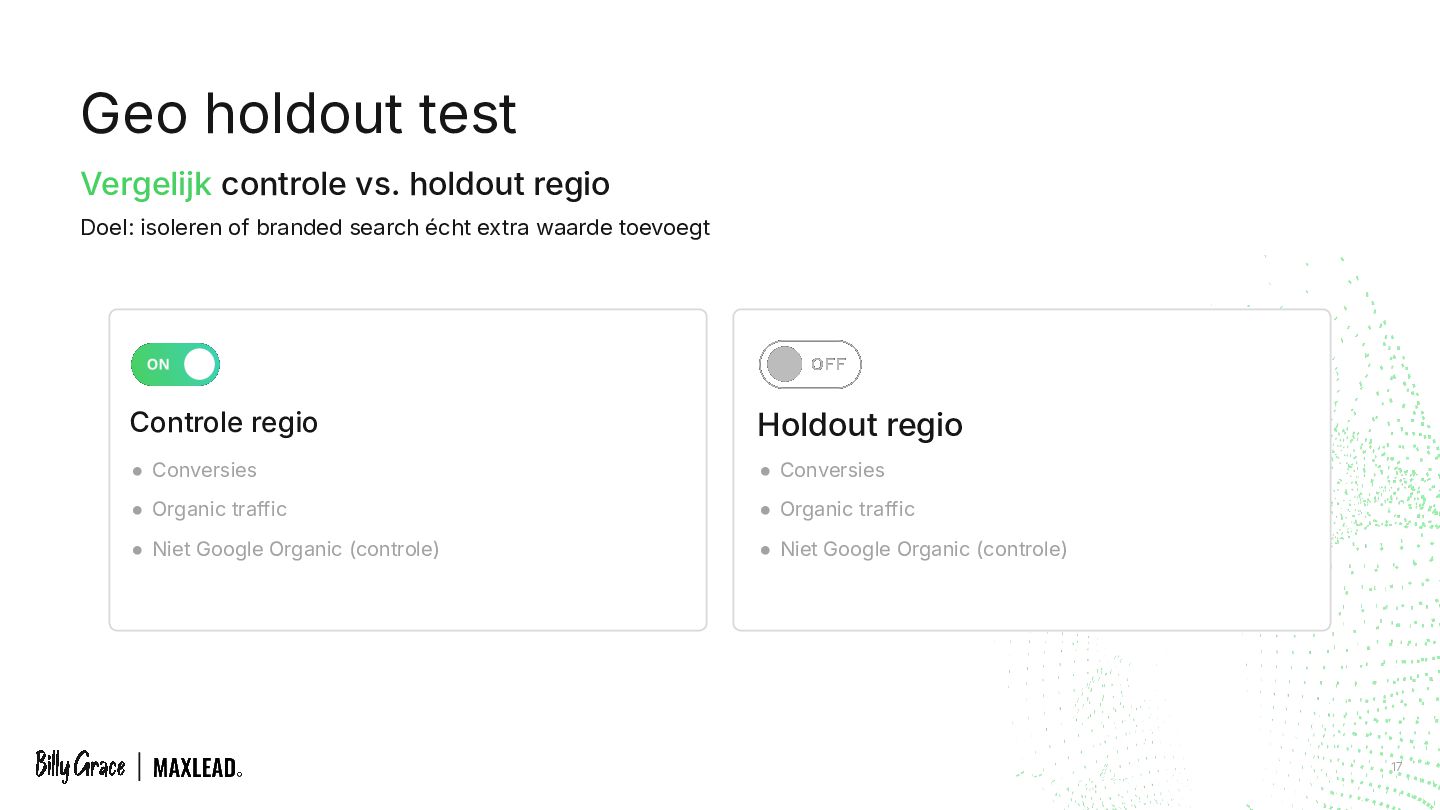This screenshot has height=810, width=1440.
Task: Select the "Controle regio" heading
Action: (224, 422)
